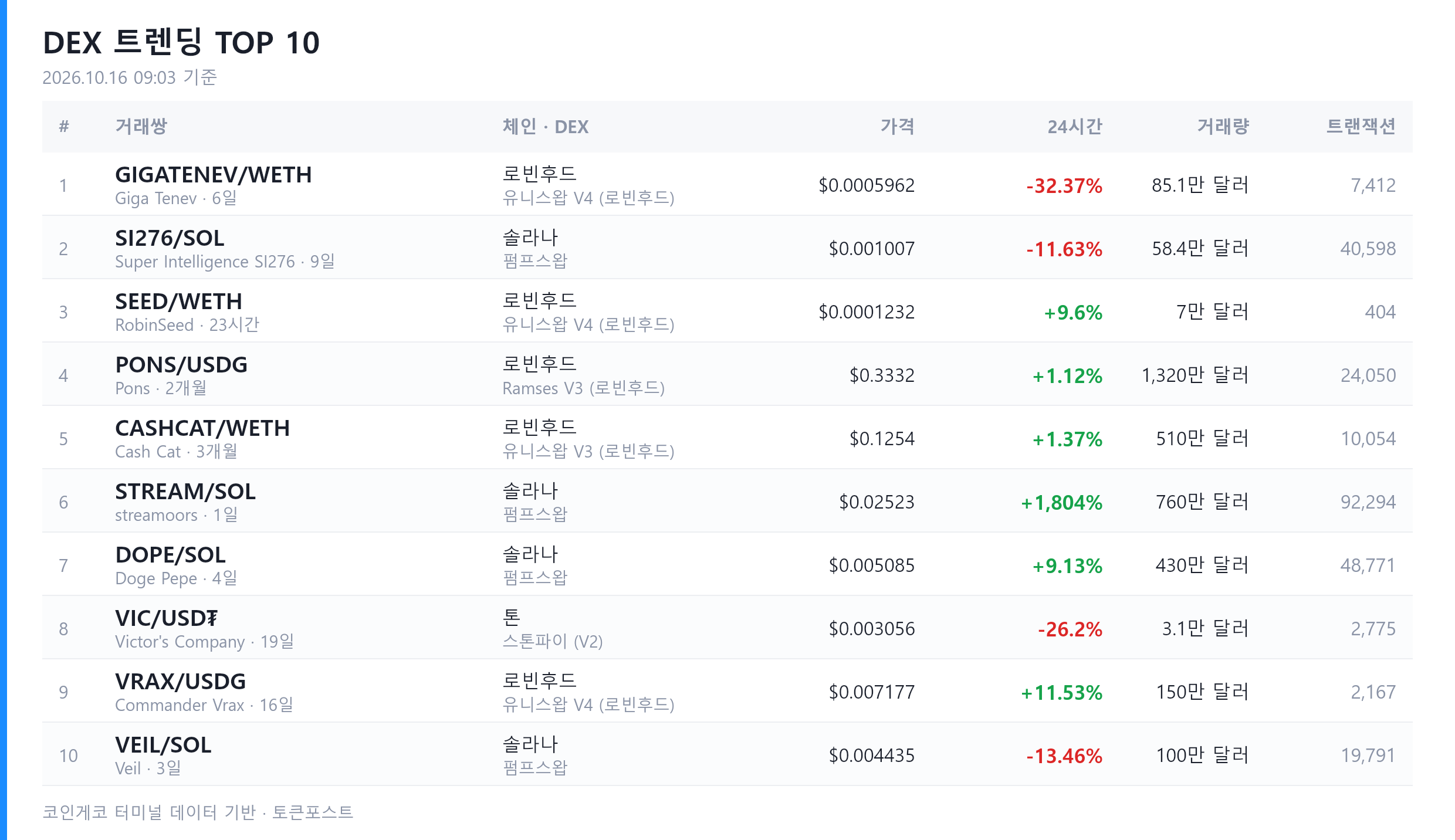Image resolution: width=1455 pixels, height=840 pixels.
Task: Click the 체인 · DEX column header
Action: coord(546,126)
